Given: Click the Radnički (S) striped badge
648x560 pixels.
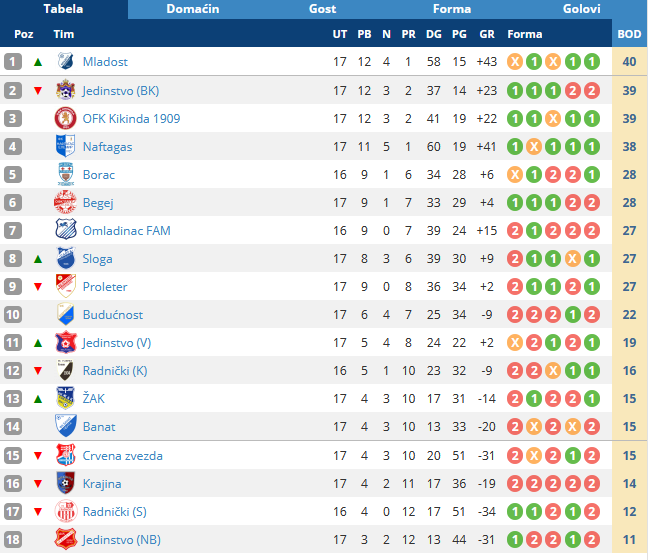Looking at the screenshot, I should pyautogui.click(x=66, y=511).
